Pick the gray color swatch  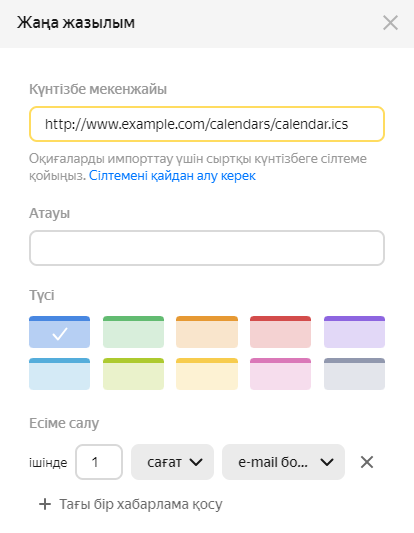click(354, 374)
